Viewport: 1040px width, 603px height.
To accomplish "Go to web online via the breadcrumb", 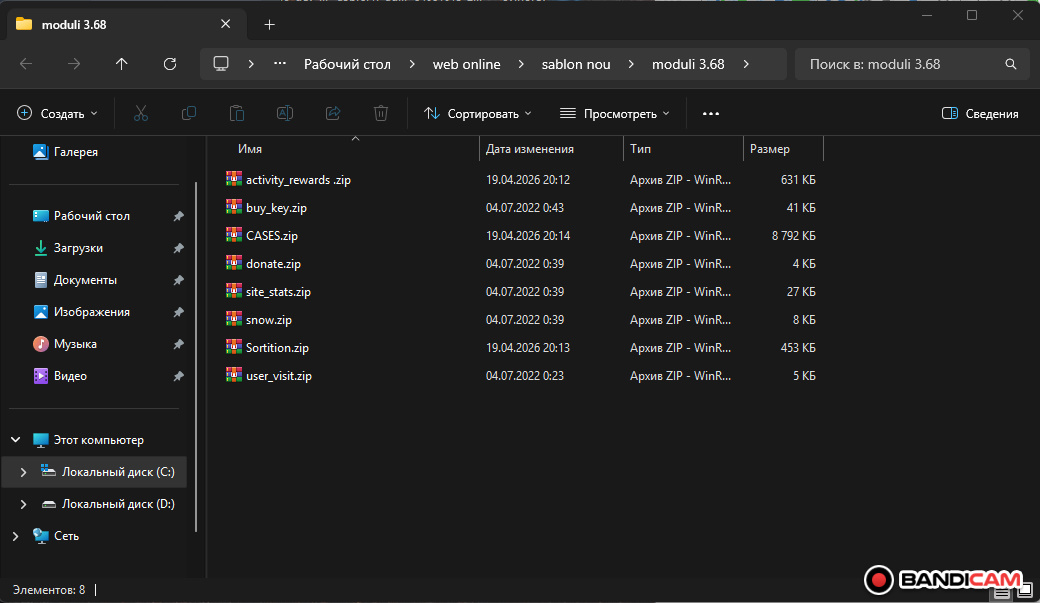I will pyautogui.click(x=466, y=64).
